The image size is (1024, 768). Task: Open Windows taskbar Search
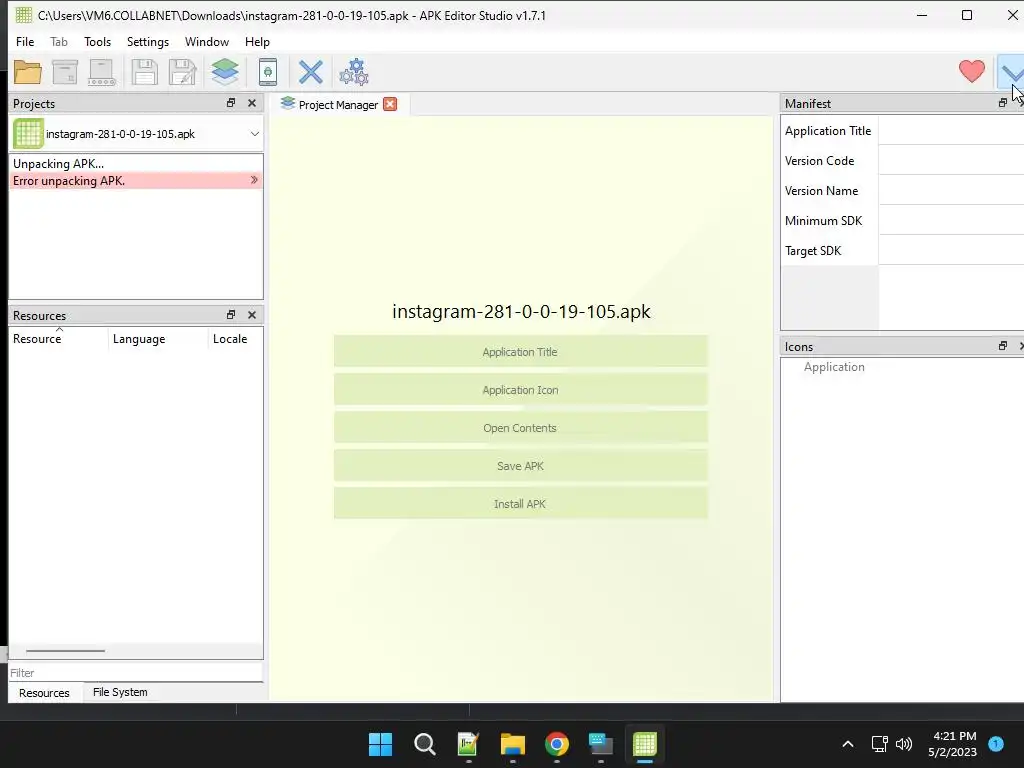[424, 744]
